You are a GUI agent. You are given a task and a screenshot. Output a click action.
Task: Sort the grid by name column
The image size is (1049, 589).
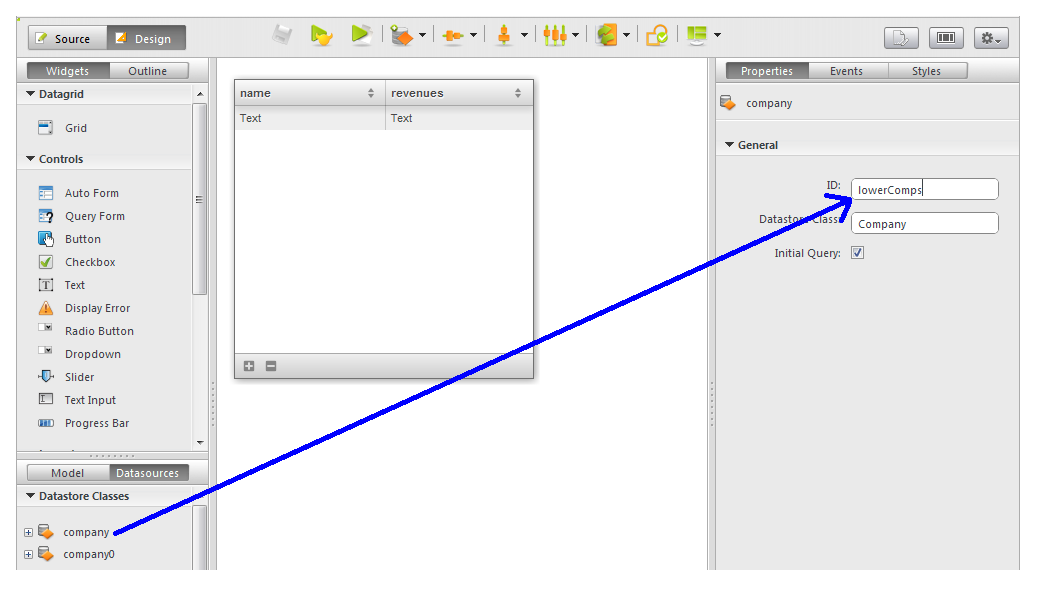click(x=371, y=93)
